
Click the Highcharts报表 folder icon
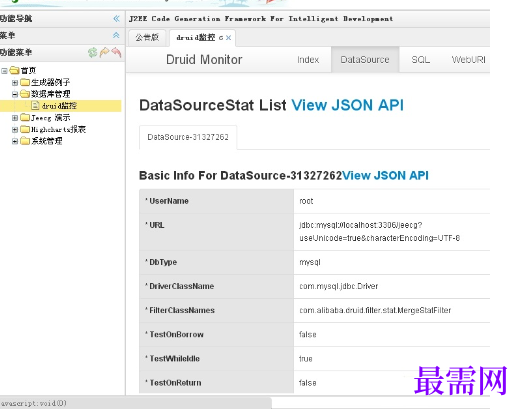pos(25,129)
